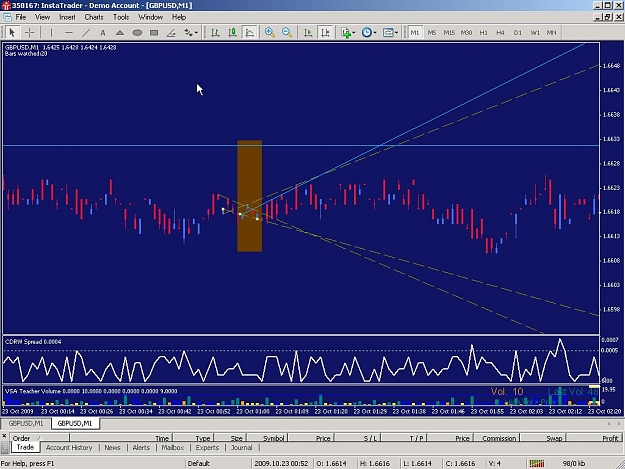This screenshot has height=469, width=625.
Task: Switch to the D1 timeframe
Action: 518,33
